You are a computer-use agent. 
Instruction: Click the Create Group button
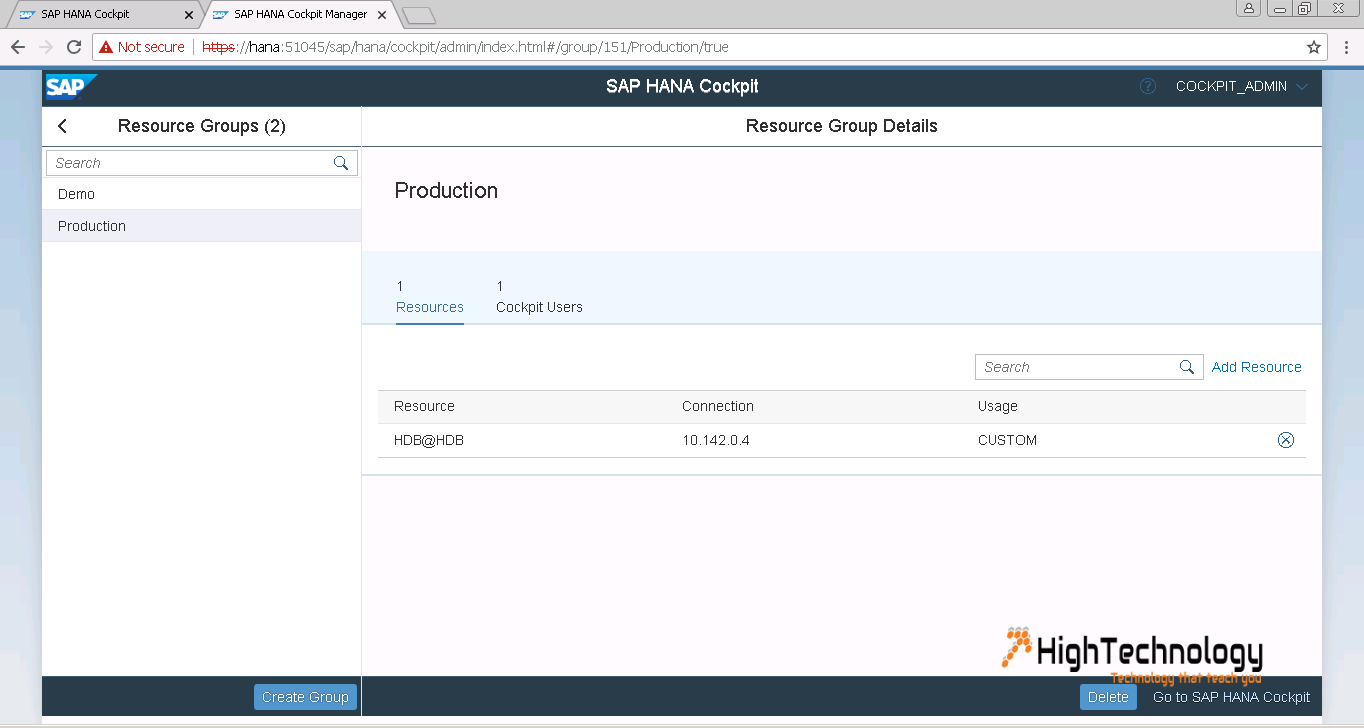click(x=305, y=697)
